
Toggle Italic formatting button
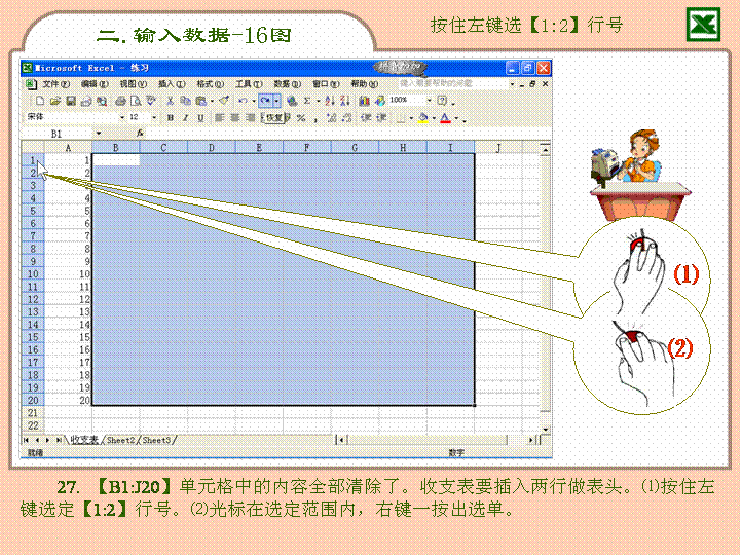(x=185, y=118)
